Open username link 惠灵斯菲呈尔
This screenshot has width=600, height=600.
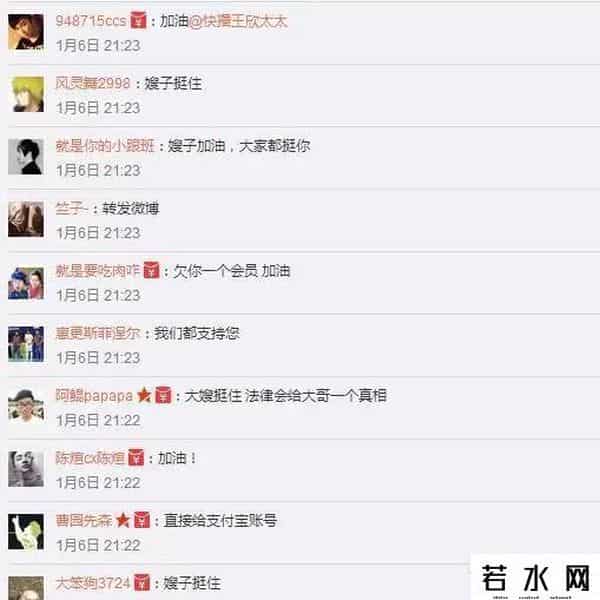98,333
